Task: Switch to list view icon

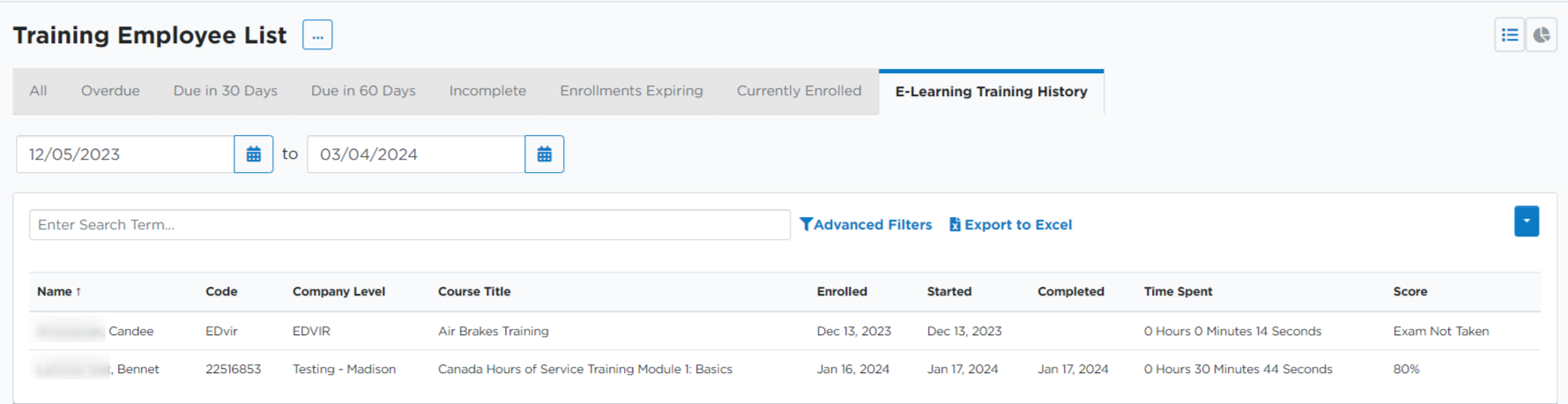Action: (x=1510, y=35)
